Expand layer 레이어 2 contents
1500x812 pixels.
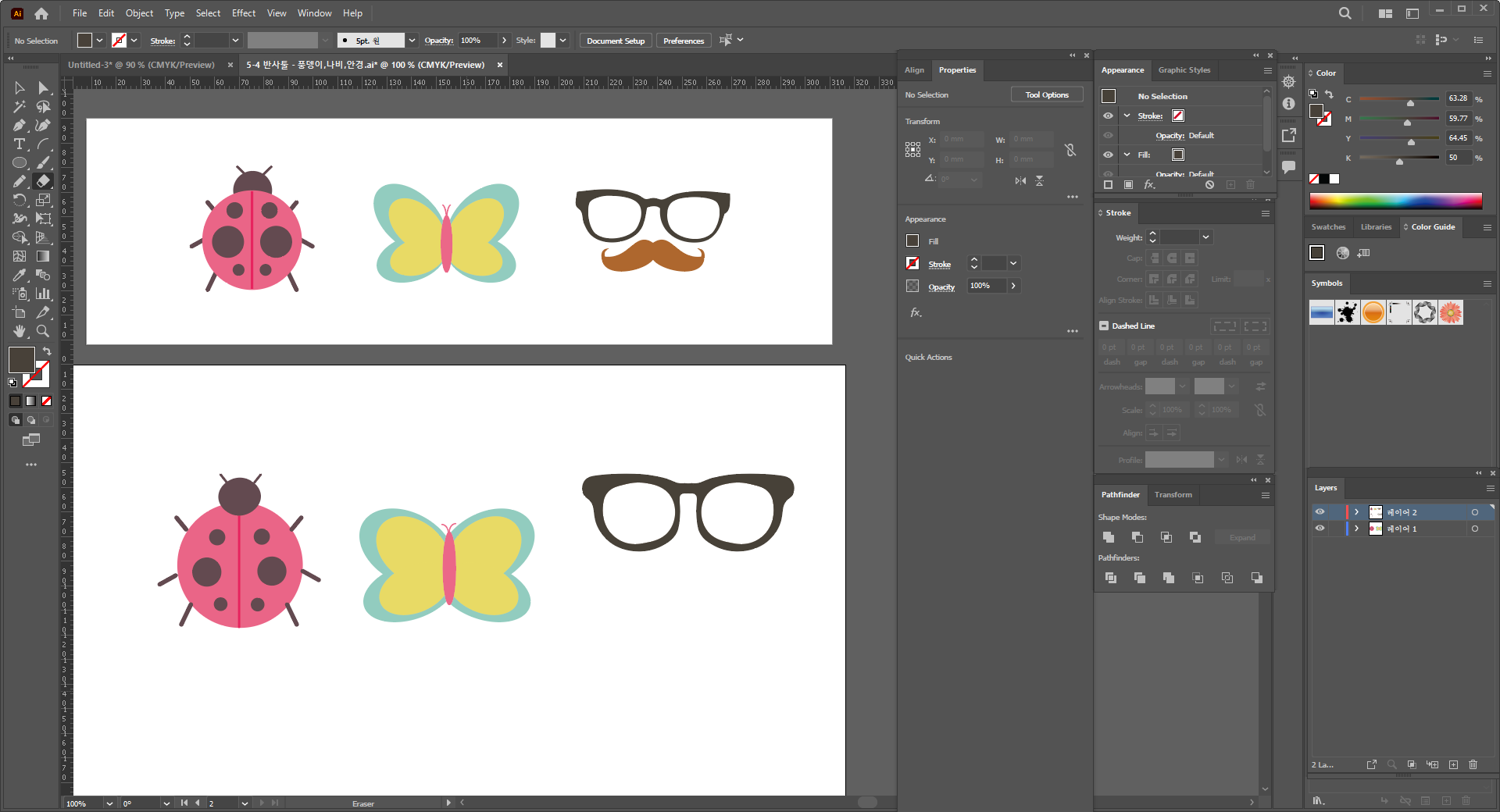tap(1357, 512)
